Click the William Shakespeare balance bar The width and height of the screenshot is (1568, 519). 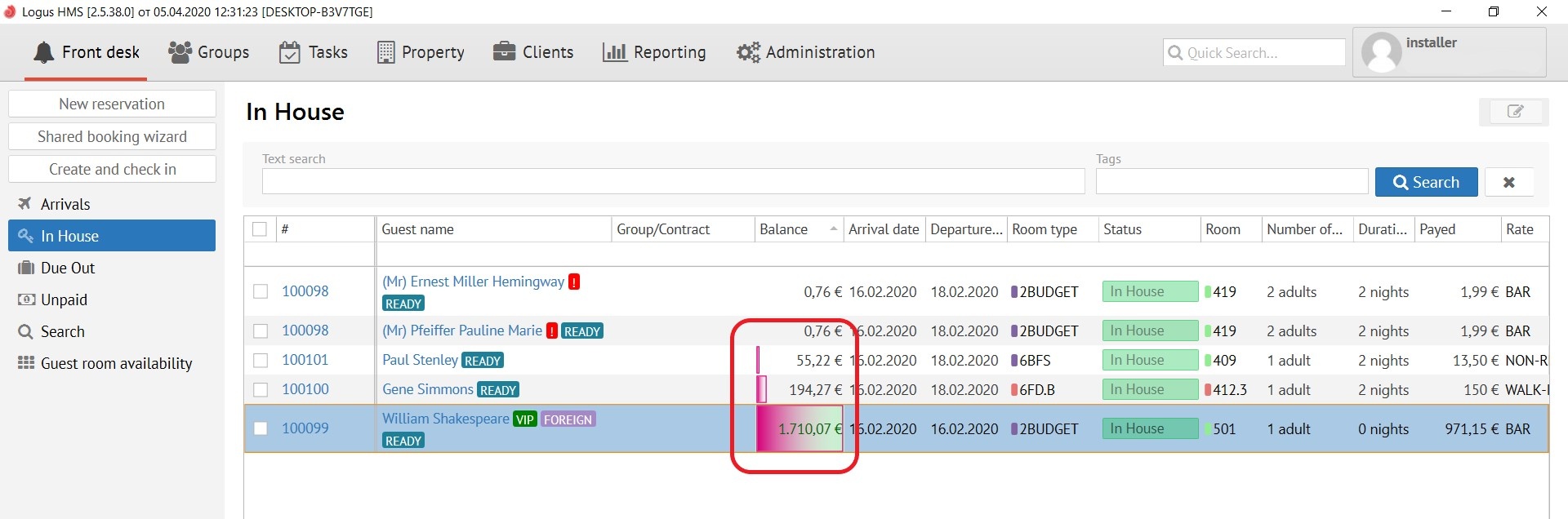tap(799, 428)
